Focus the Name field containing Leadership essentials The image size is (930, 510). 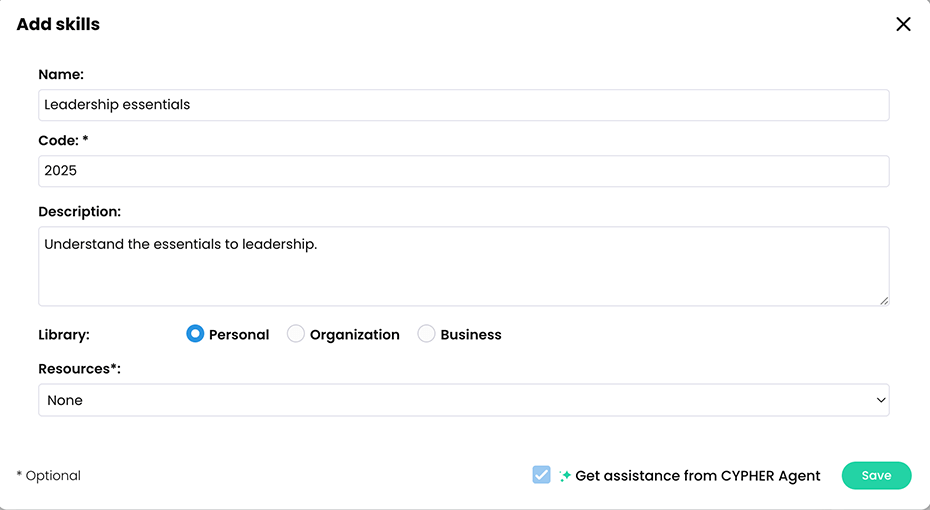(x=463, y=105)
